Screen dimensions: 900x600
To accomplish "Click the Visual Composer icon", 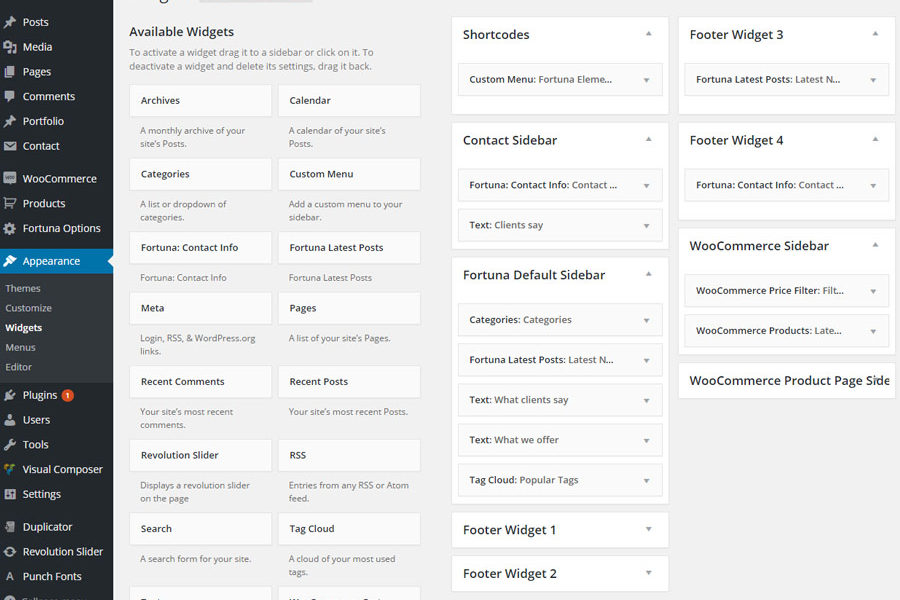I will point(9,470).
